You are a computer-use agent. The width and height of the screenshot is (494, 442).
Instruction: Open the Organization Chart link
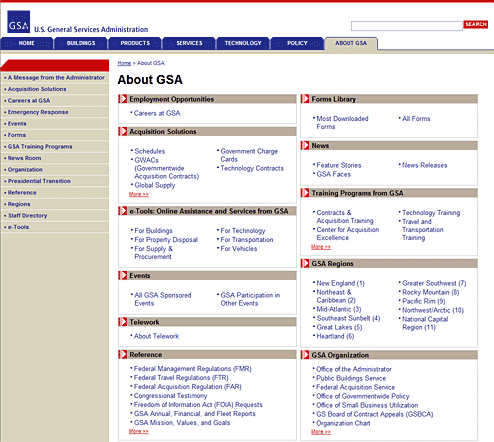coord(343,423)
